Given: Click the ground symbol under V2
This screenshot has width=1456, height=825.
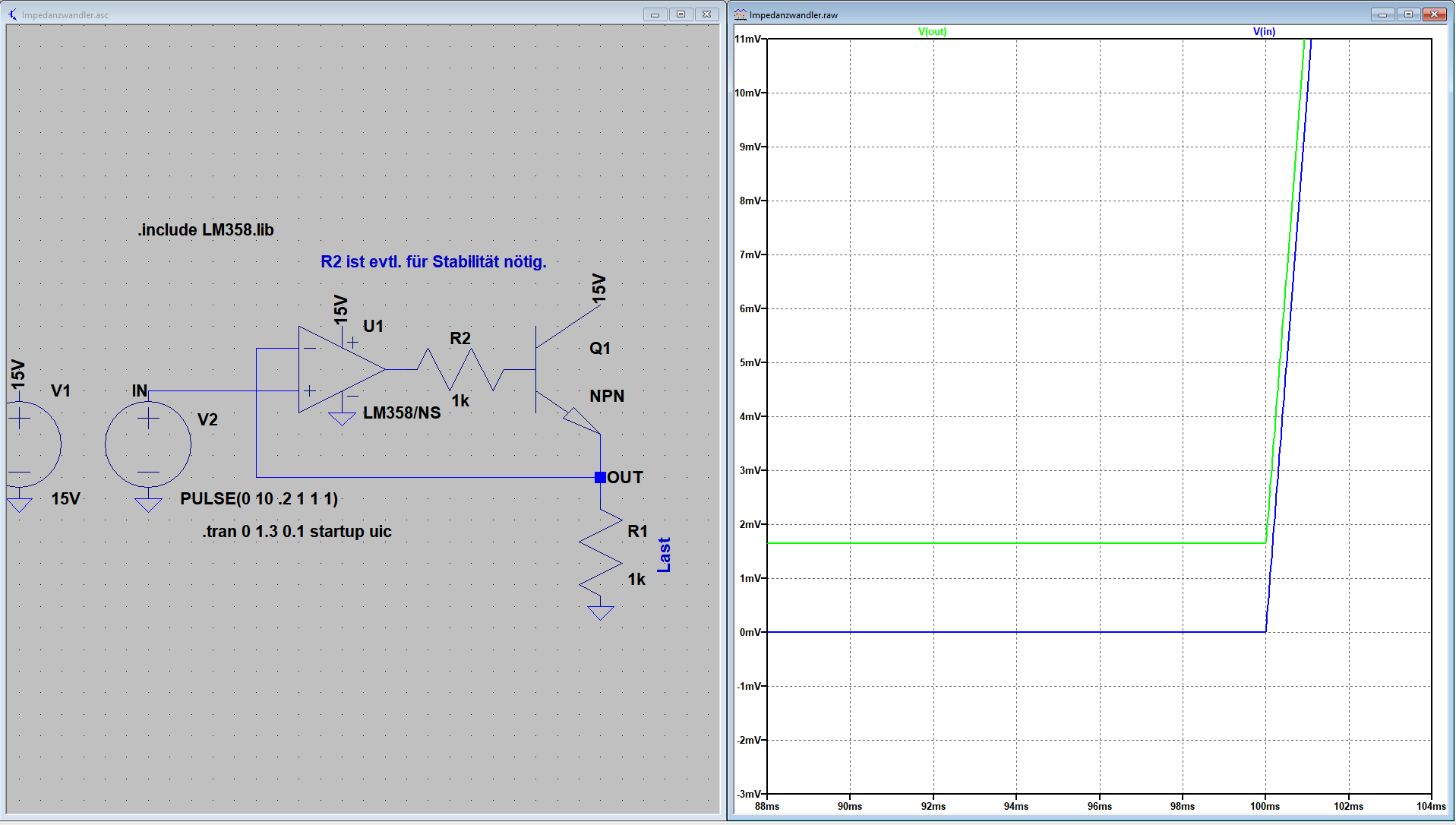Looking at the screenshot, I should click(x=148, y=504).
